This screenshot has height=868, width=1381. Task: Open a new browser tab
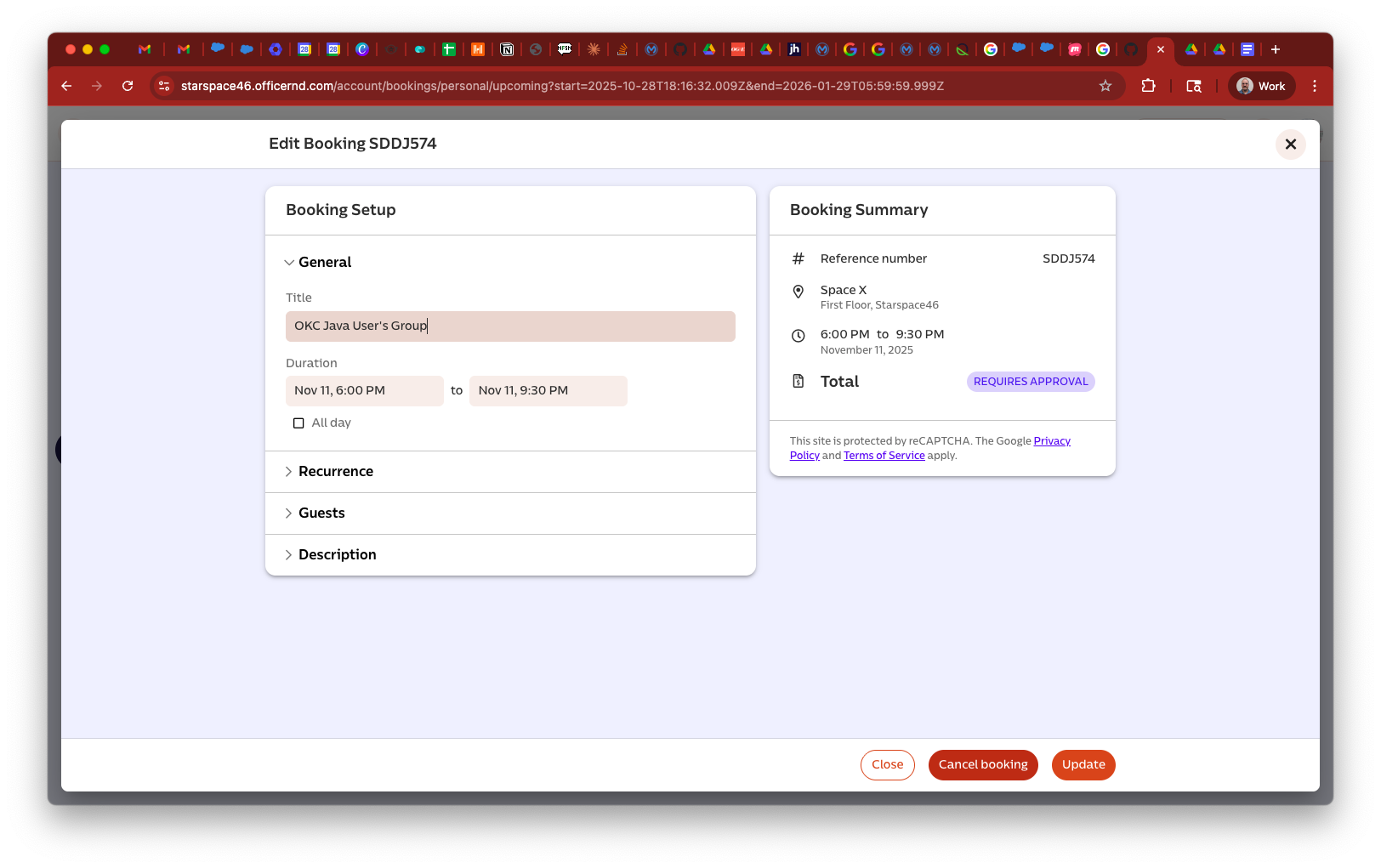pyautogui.click(x=1275, y=49)
